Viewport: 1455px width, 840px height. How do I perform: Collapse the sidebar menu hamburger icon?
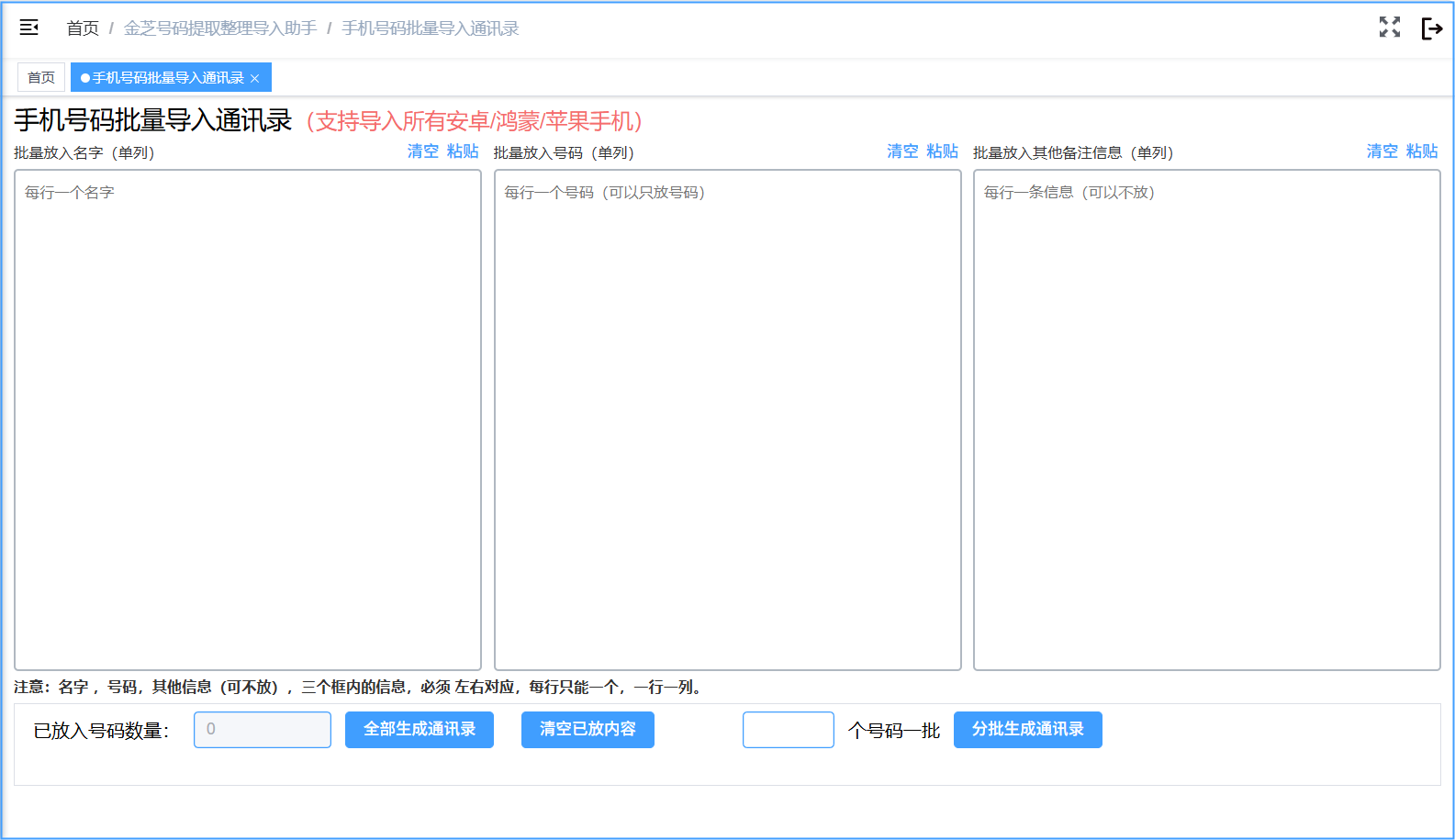29,28
